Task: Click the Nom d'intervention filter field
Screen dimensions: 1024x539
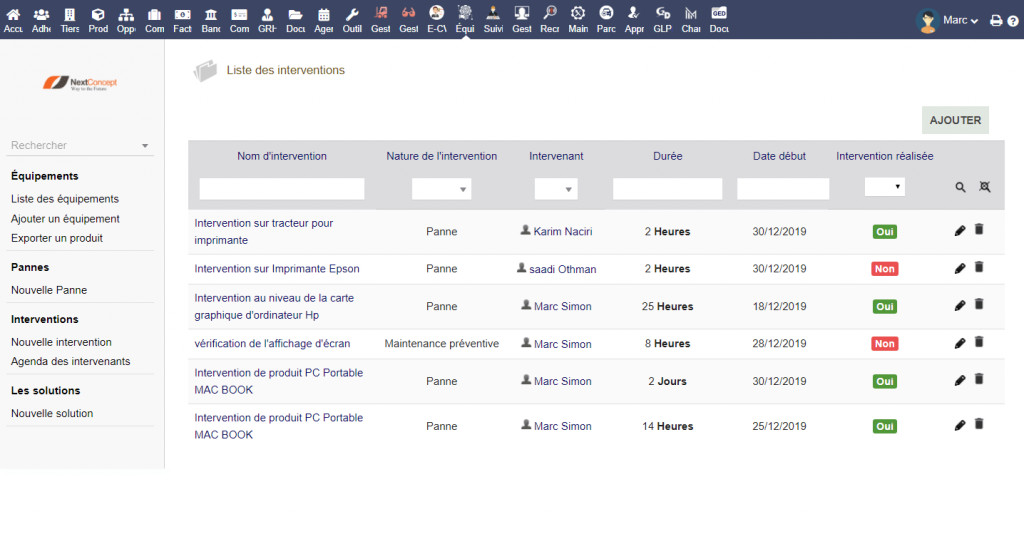Action: coord(282,189)
